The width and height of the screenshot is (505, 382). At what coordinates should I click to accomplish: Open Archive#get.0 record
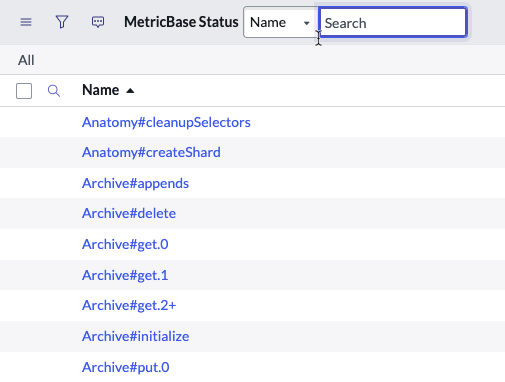125,244
